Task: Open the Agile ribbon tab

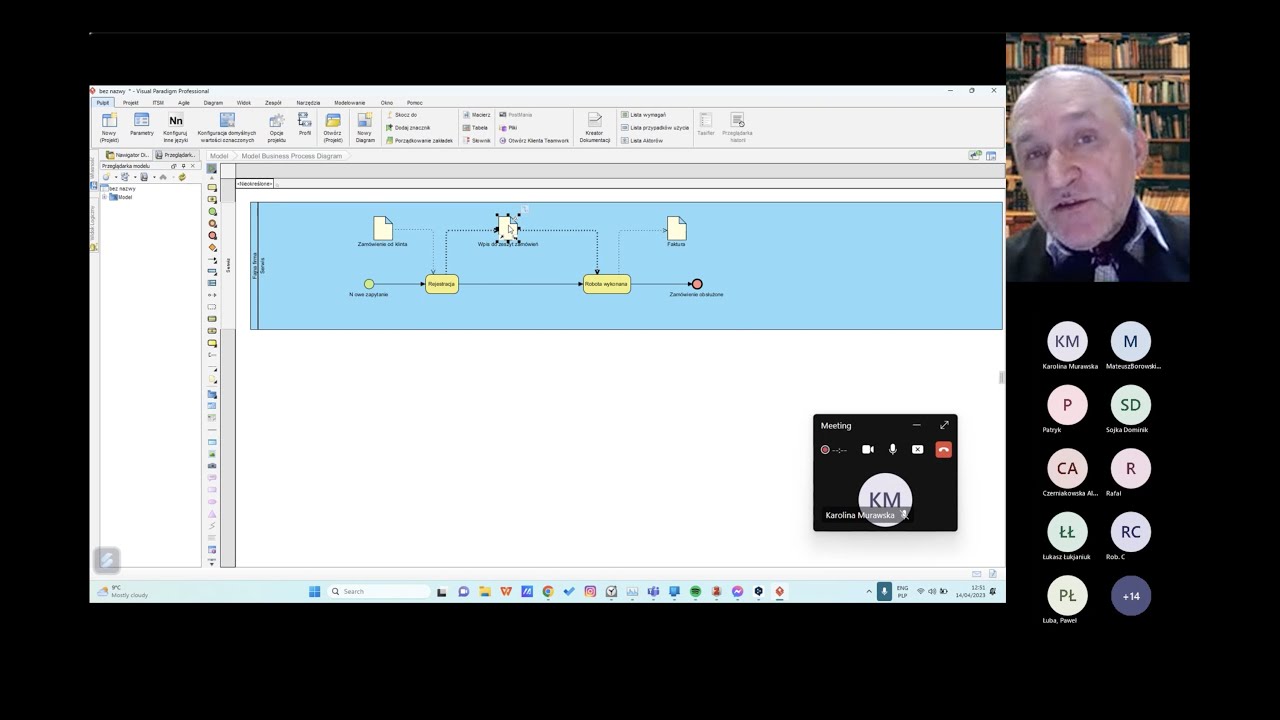Action: tap(184, 102)
